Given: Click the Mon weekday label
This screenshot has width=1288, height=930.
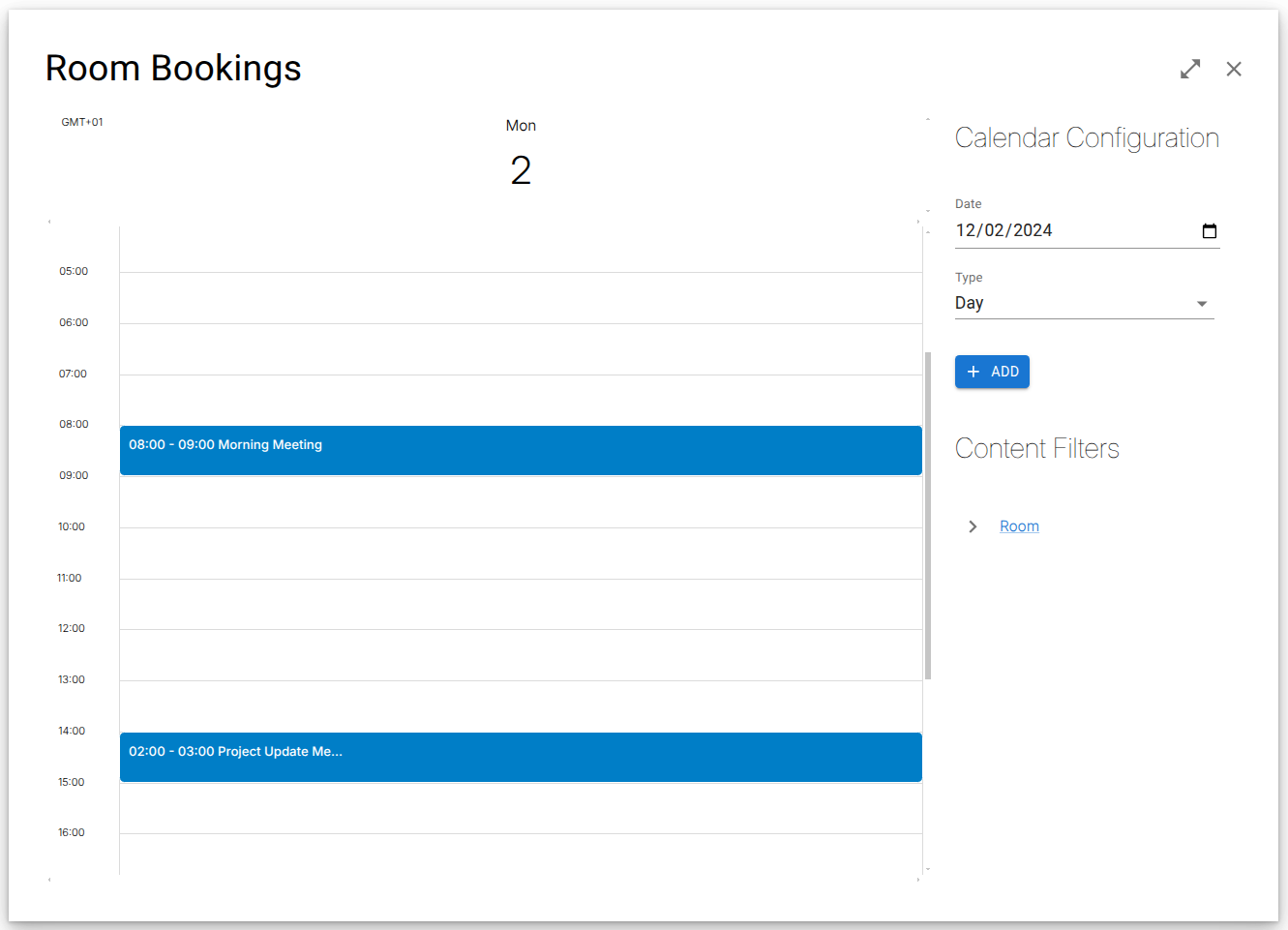Looking at the screenshot, I should pyautogui.click(x=521, y=126).
